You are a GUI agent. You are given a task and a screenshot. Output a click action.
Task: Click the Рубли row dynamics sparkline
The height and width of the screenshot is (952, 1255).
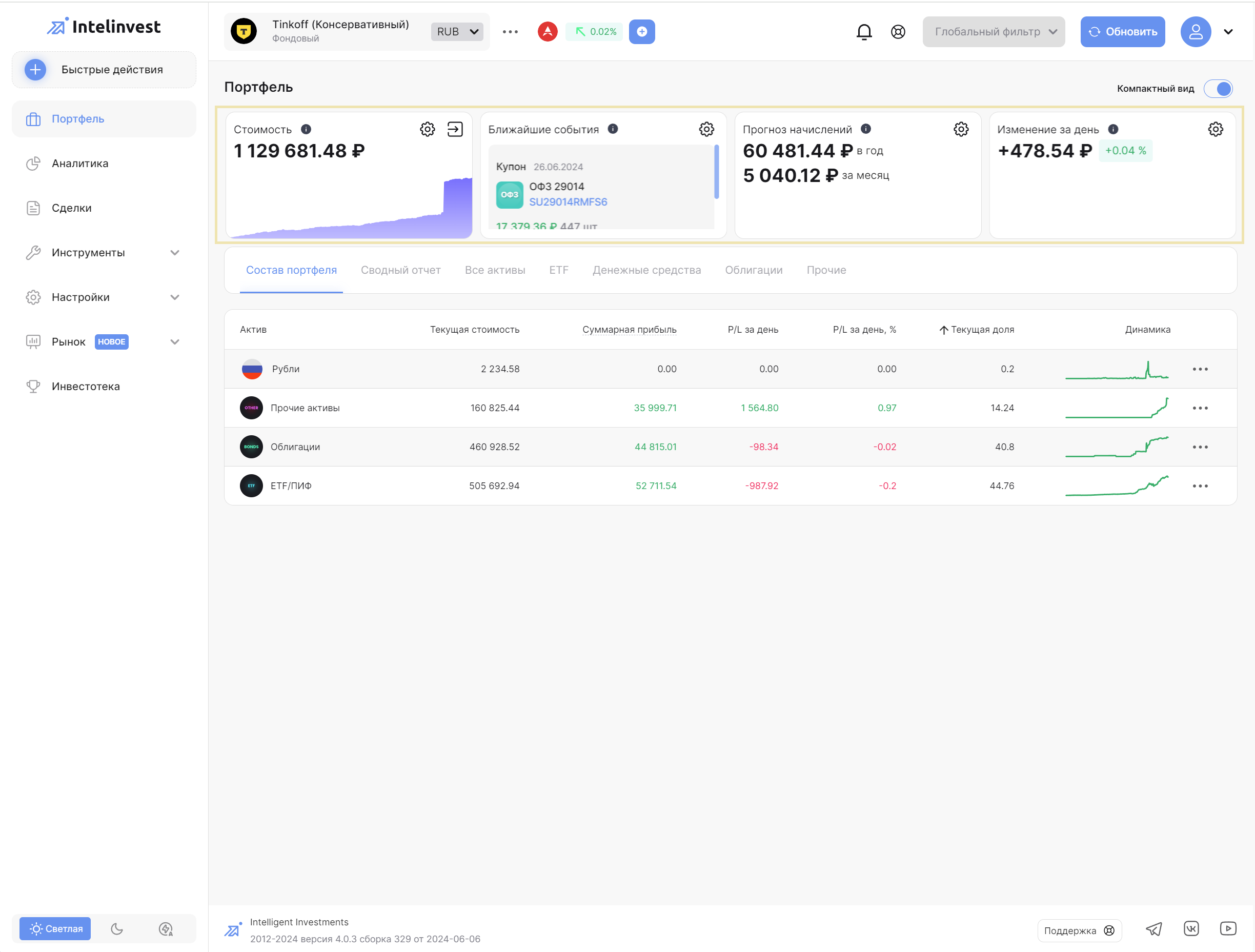click(1117, 370)
